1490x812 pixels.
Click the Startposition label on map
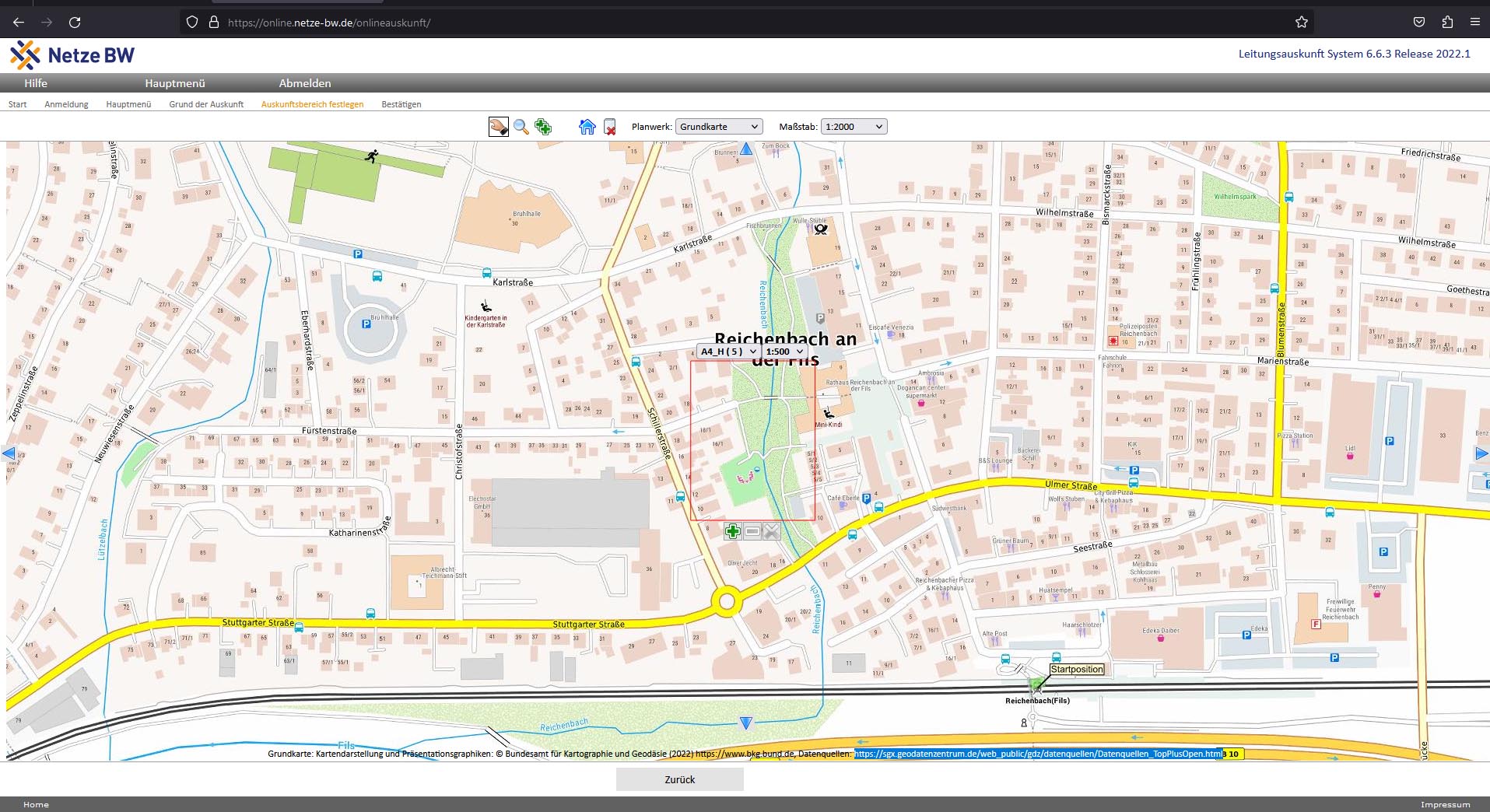click(1077, 669)
